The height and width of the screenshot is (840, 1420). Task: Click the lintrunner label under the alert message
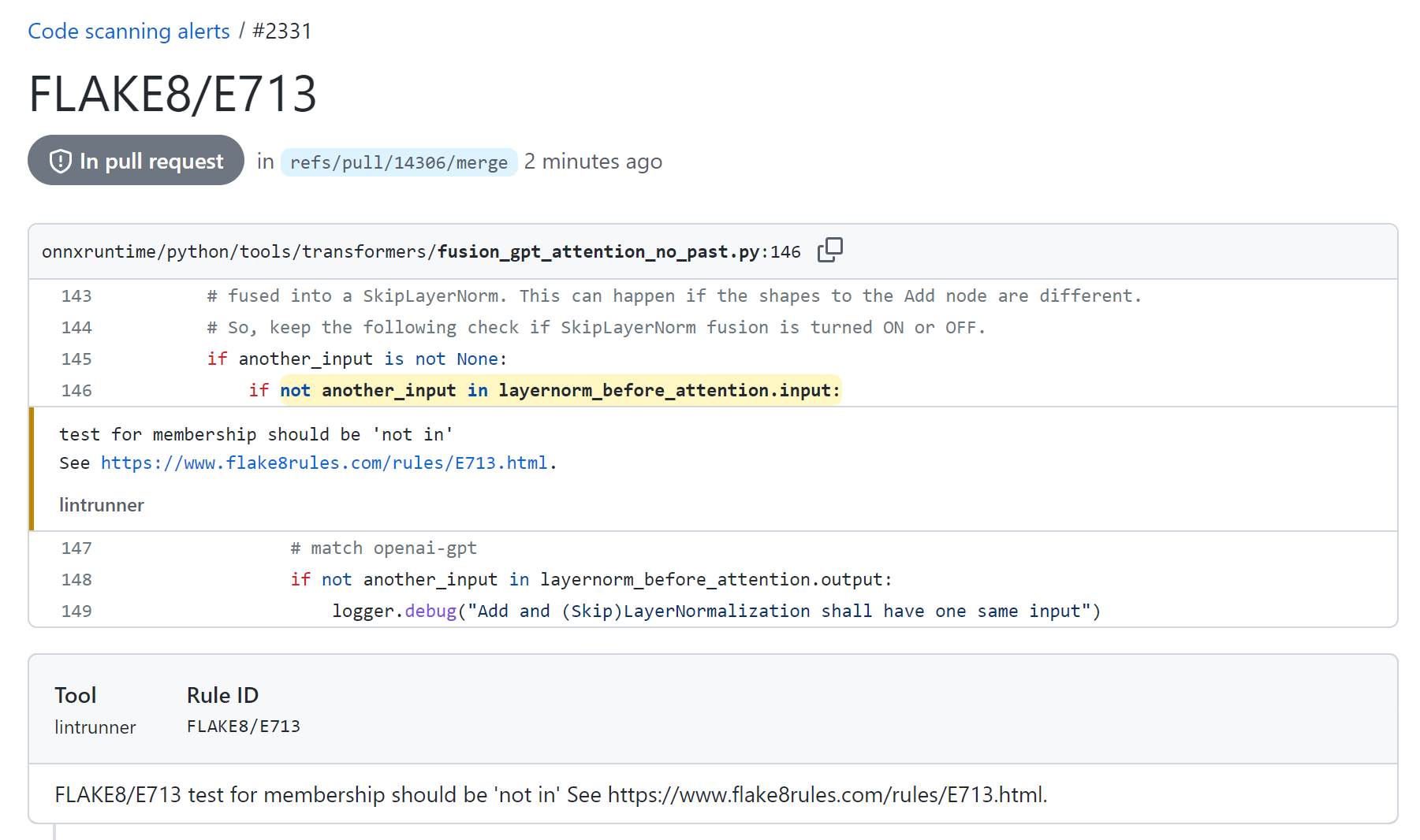click(102, 505)
